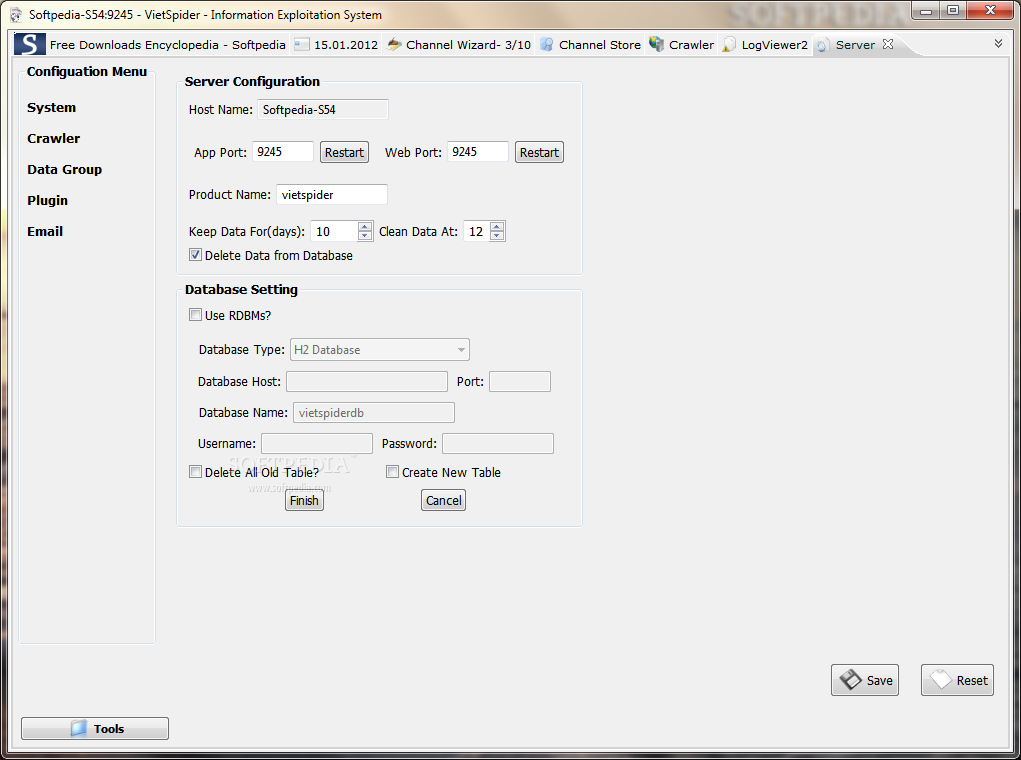Click the LogViewer2 tab icon

pyautogui.click(x=729, y=44)
